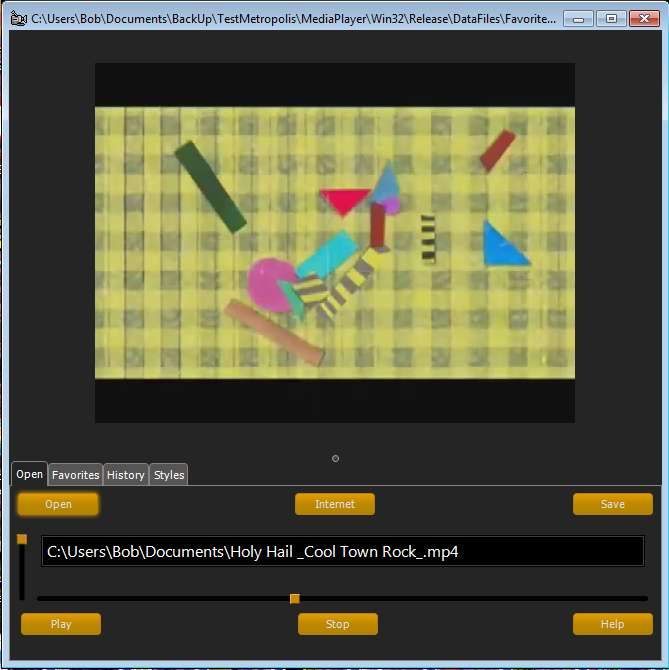Screen dimensions: 669x670
Task: Open the History tab
Action: 126,475
